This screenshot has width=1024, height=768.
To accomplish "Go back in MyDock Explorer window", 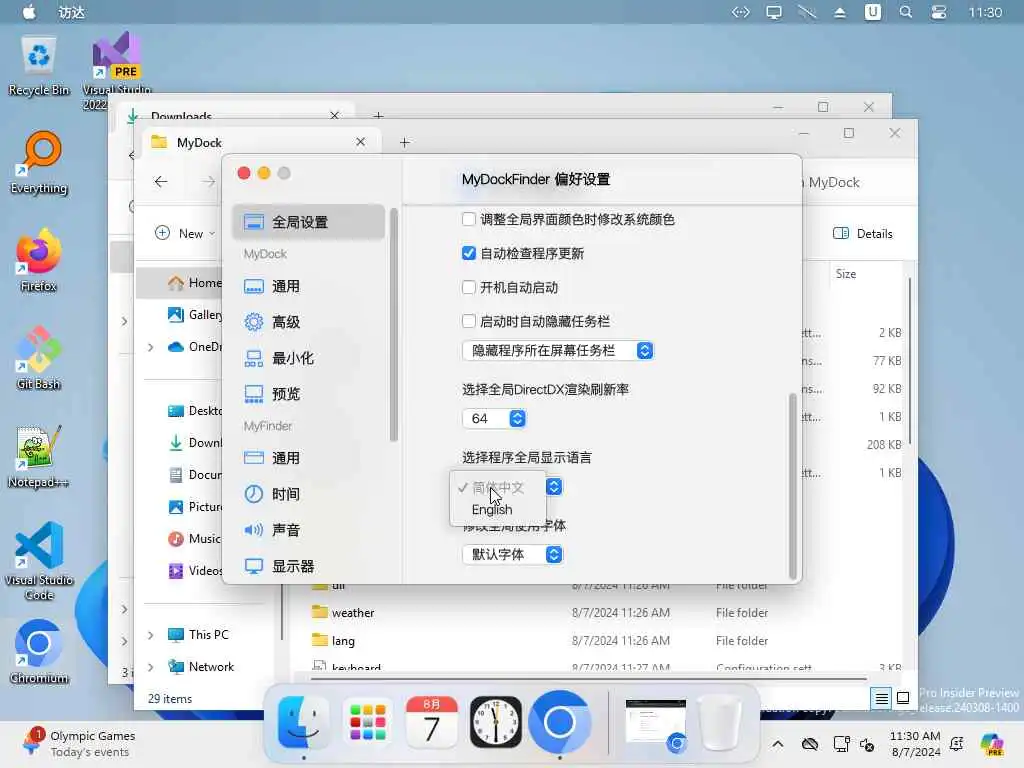I will pyautogui.click(x=161, y=182).
